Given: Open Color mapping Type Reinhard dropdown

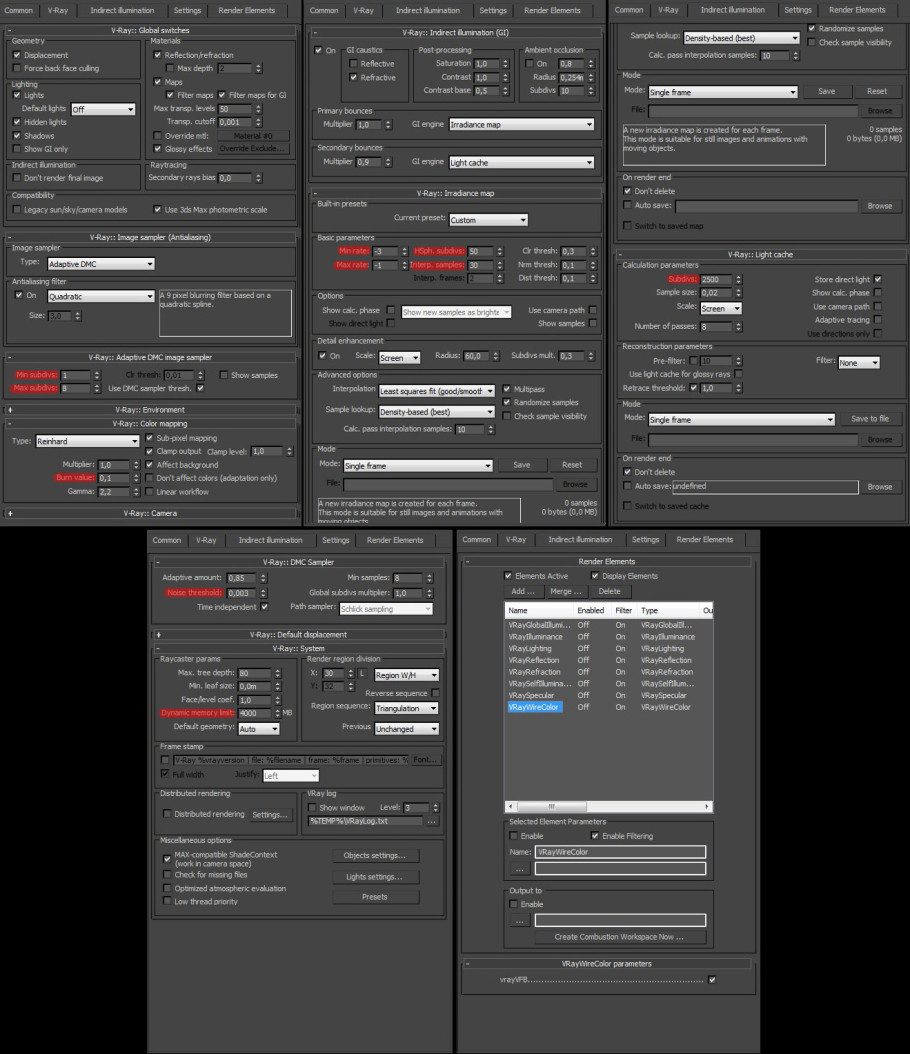Looking at the screenshot, I should click(87, 441).
